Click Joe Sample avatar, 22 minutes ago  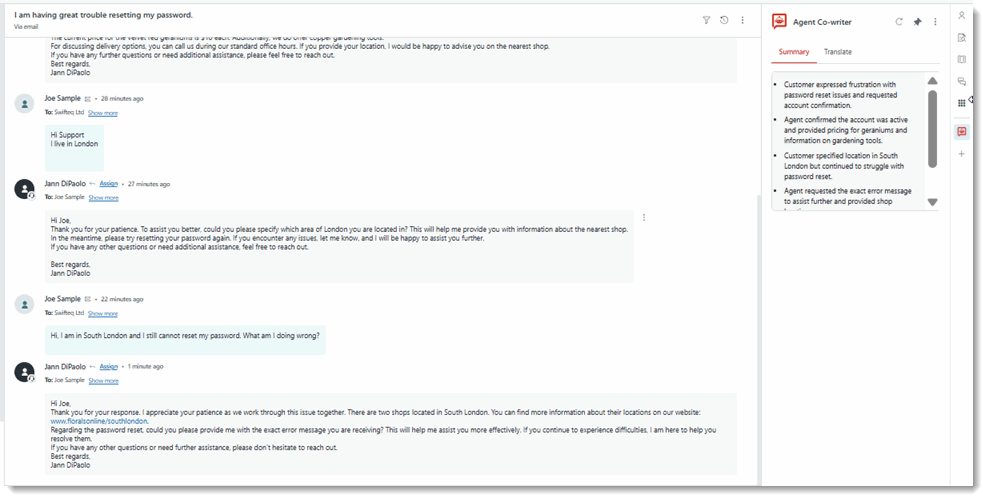[24, 305]
